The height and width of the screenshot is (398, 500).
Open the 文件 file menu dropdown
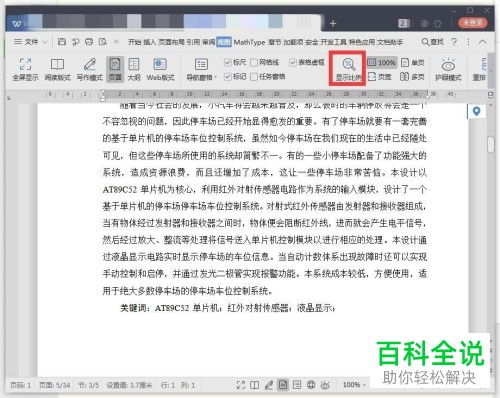(x=31, y=42)
